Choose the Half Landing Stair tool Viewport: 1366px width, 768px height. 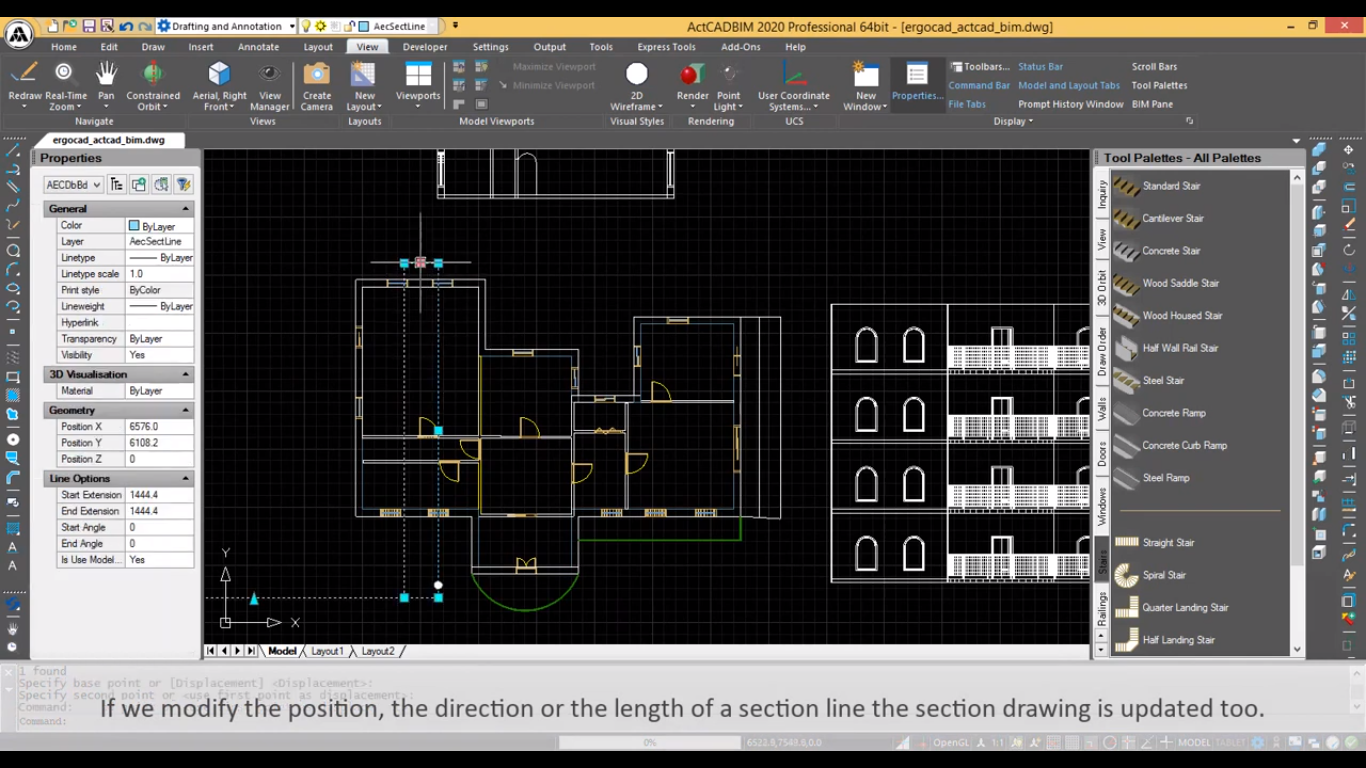pos(1179,640)
